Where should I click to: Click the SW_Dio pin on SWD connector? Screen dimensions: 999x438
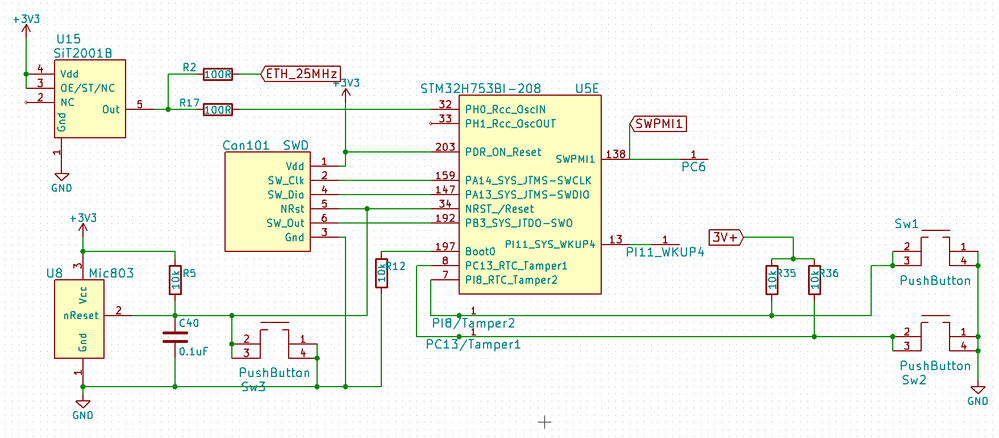click(x=286, y=194)
